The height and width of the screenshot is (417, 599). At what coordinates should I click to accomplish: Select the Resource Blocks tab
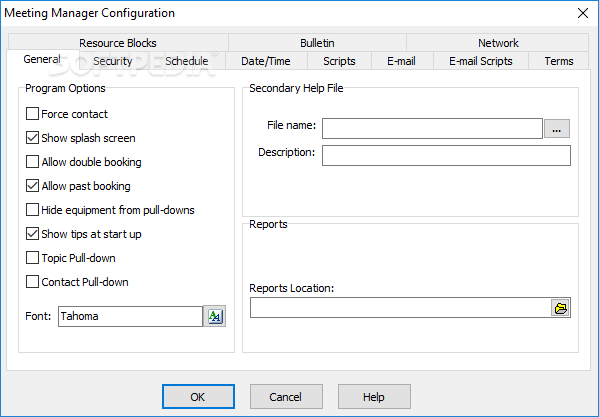pos(118,43)
